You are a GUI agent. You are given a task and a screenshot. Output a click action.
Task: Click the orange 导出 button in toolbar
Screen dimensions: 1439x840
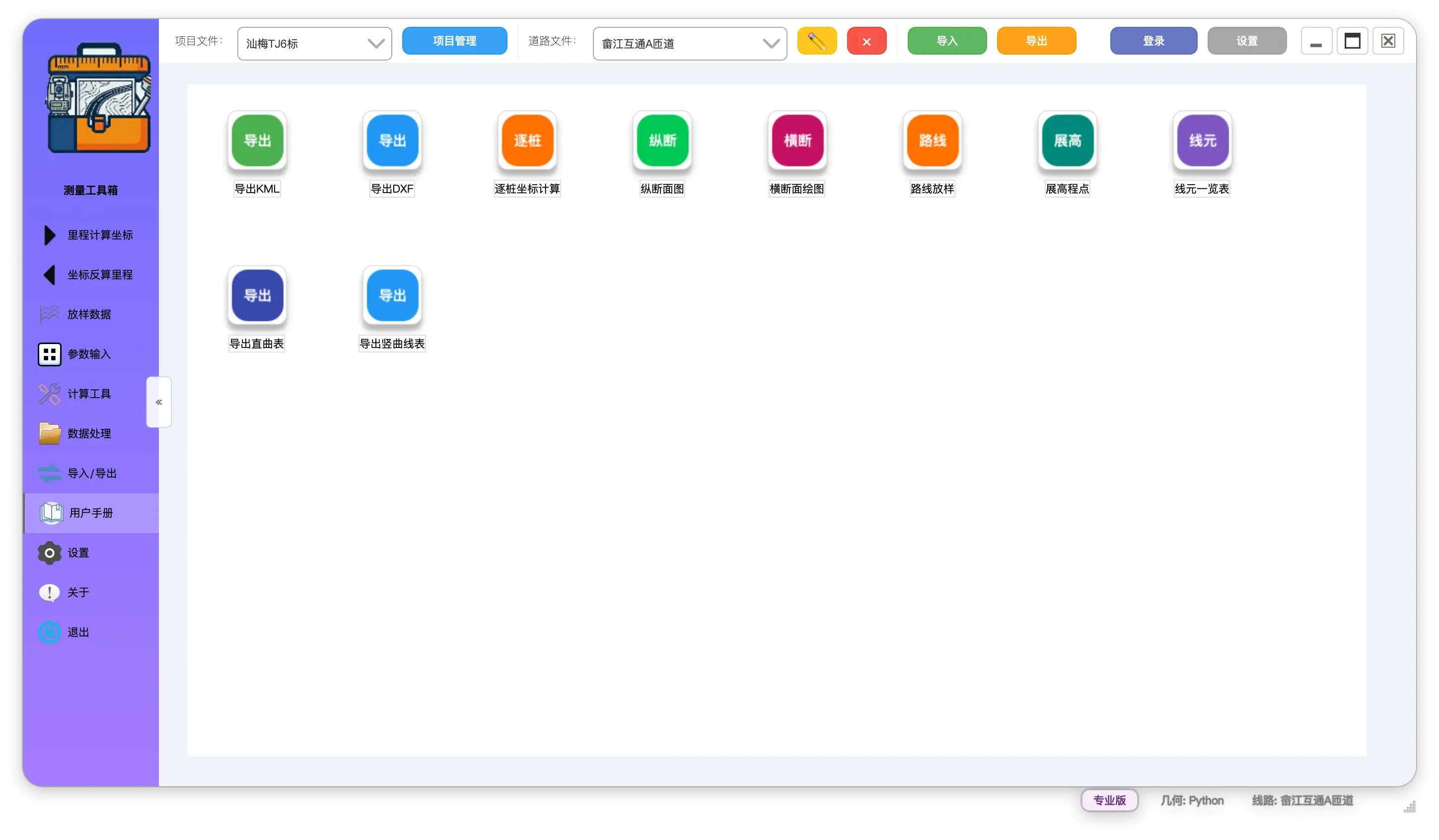(x=1036, y=41)
